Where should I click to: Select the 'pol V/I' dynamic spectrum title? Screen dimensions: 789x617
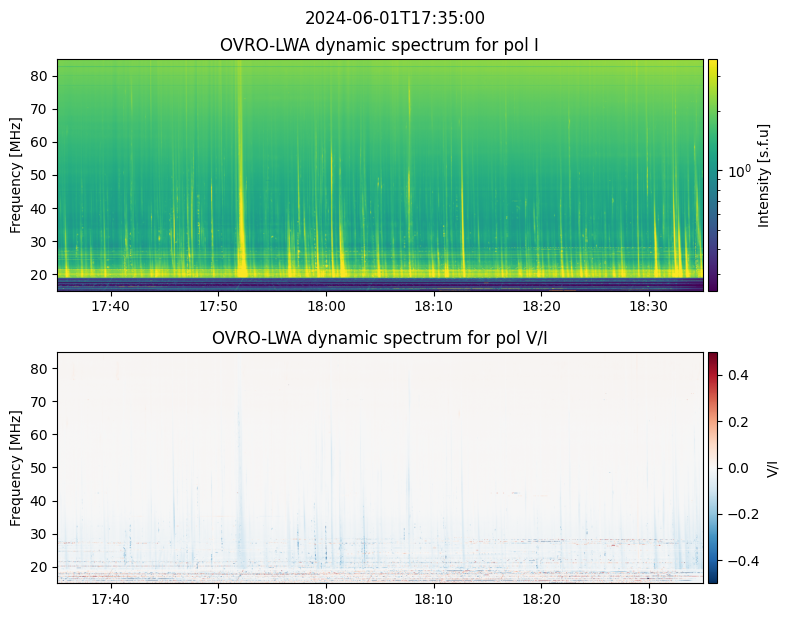[x=380, y=338]
